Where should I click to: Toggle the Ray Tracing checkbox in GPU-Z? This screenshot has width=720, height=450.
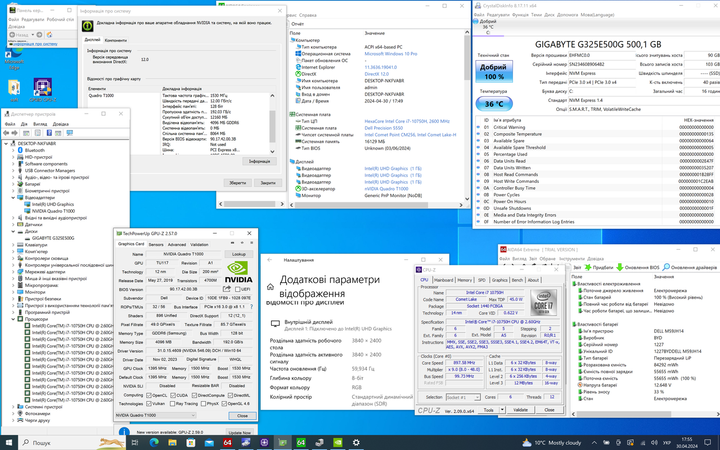click(173, 404)
